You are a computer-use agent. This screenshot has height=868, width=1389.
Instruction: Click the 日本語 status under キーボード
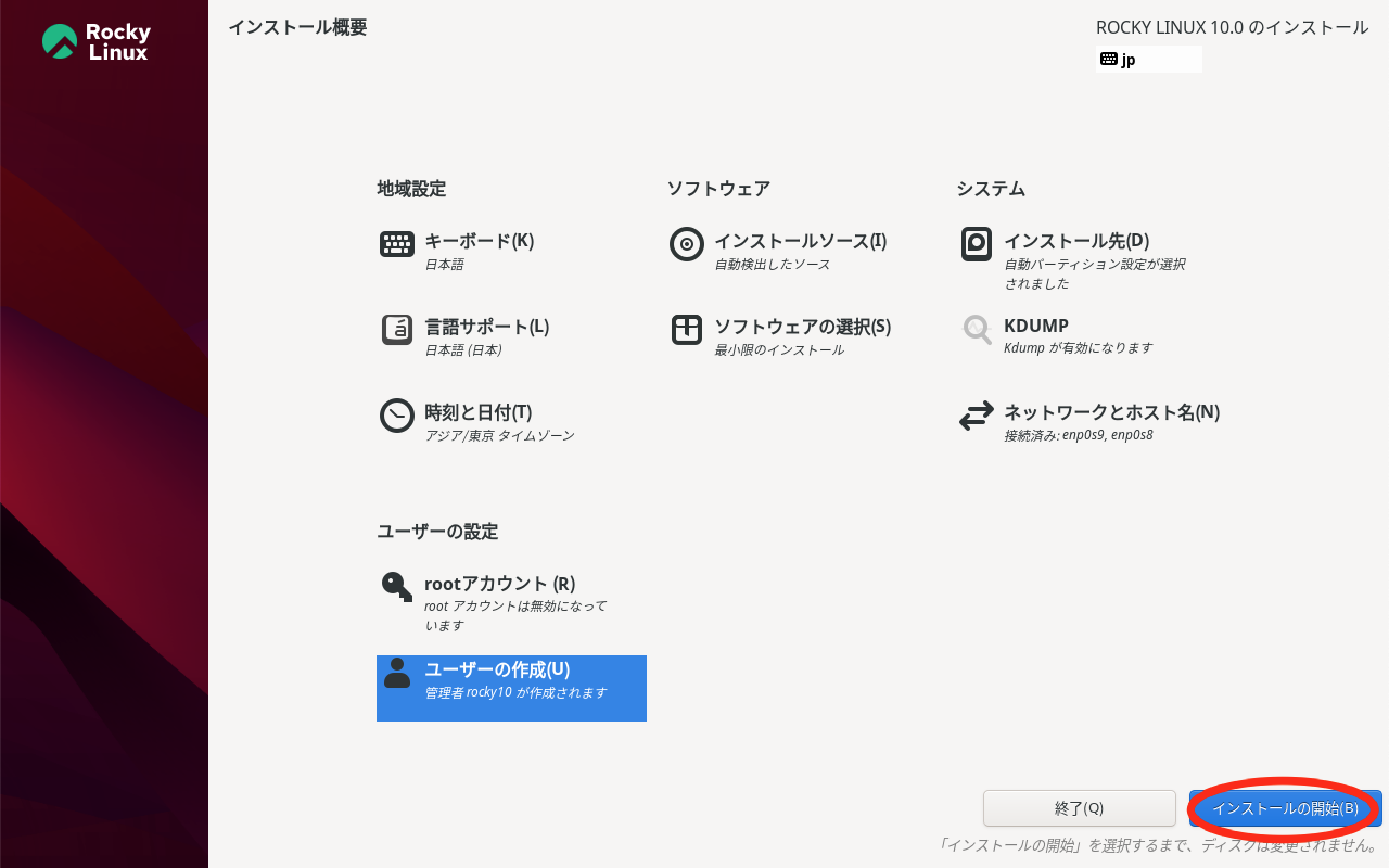tap(444, 264)
